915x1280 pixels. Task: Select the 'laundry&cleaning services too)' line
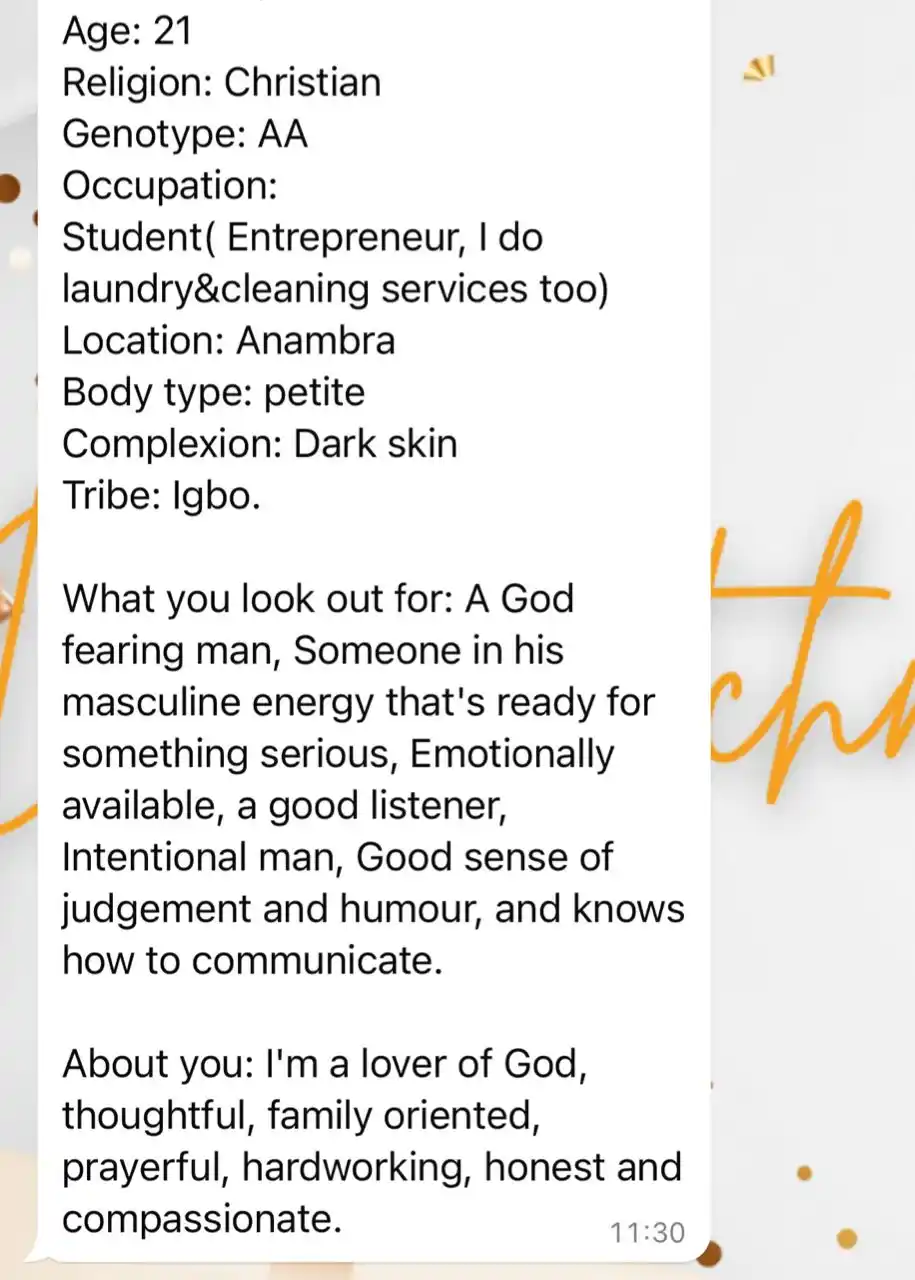(335, 289)
